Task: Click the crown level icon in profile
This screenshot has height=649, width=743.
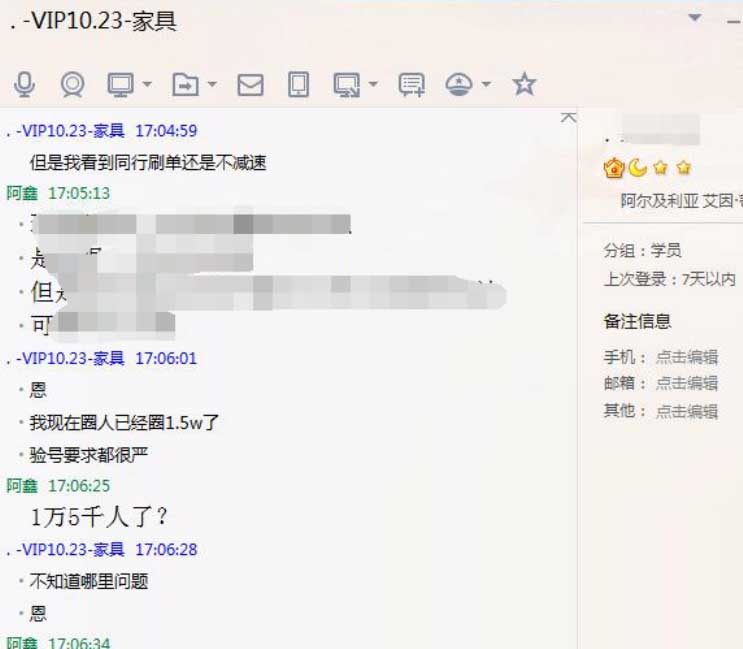Action: coord(614,168)
